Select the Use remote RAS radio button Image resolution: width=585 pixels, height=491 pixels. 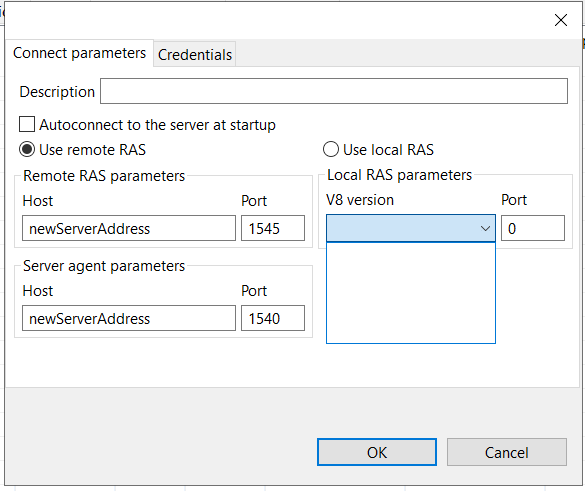pos(27,149)
